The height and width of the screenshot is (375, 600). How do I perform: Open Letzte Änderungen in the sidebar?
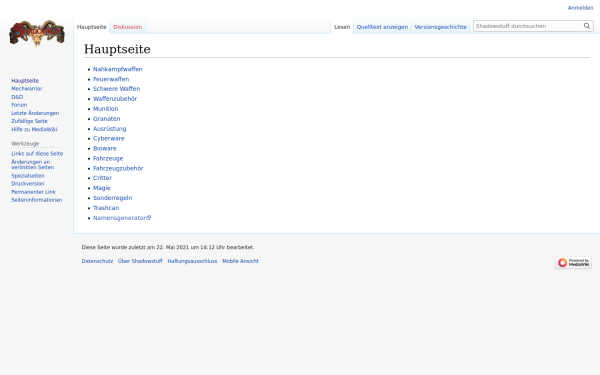coord(35,113)
